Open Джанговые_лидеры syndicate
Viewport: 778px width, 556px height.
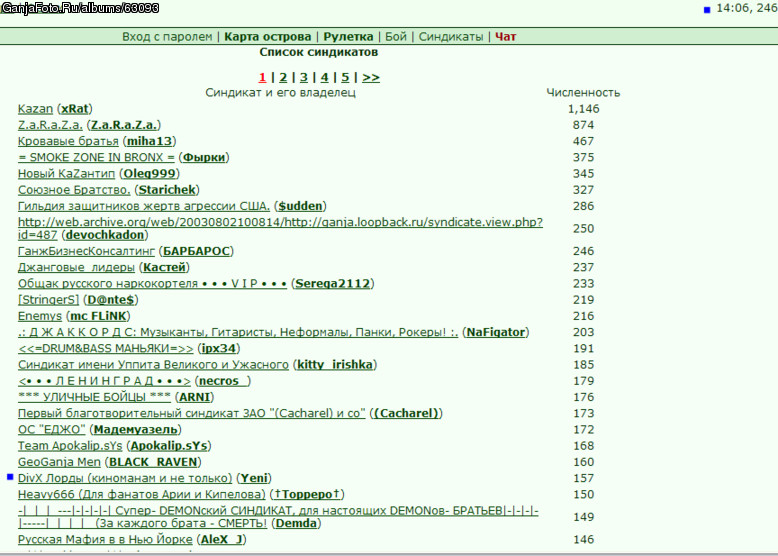point(76,267)
